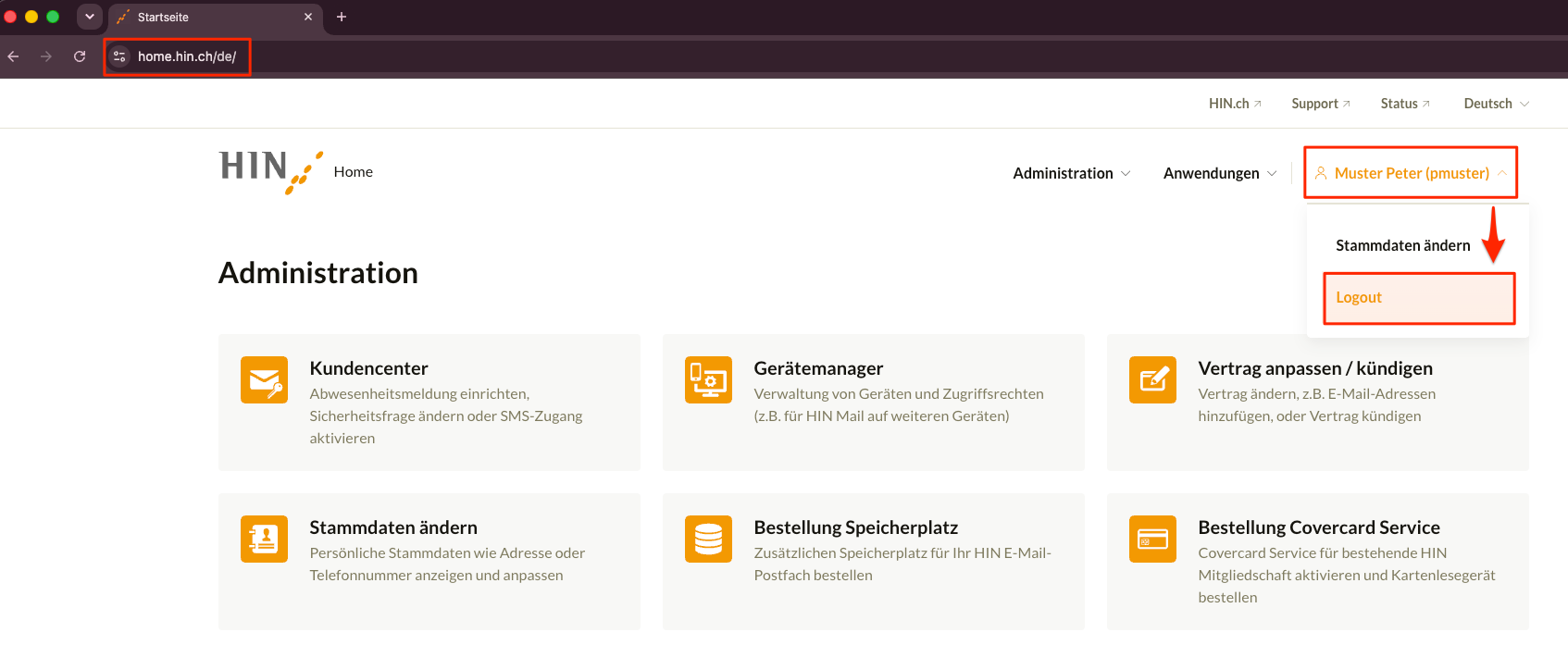Go to Home breadcrumb link
Screen dimensions: 1568x645
pos(354,172)
